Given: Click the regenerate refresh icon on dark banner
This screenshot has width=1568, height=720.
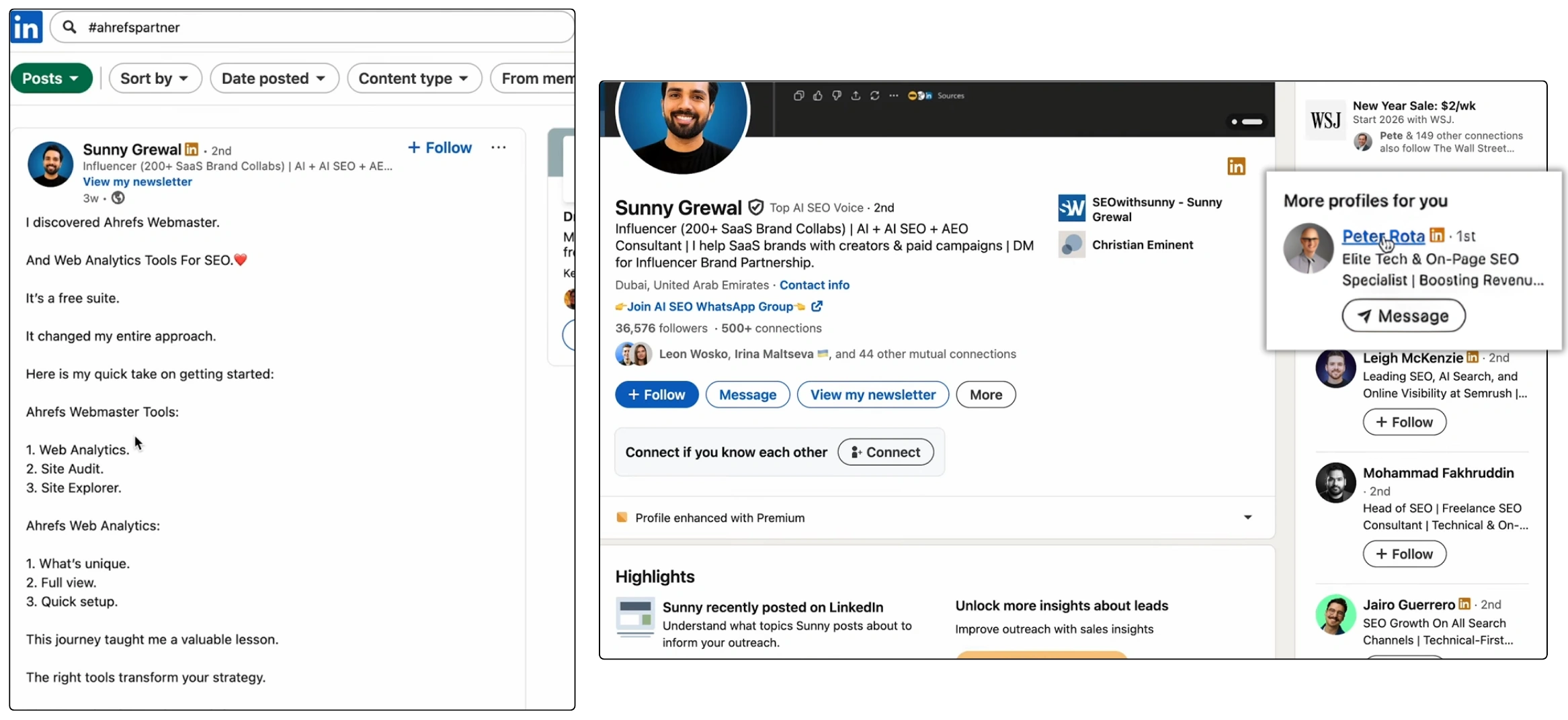Looking at the screenshot, I should point(874,95).
